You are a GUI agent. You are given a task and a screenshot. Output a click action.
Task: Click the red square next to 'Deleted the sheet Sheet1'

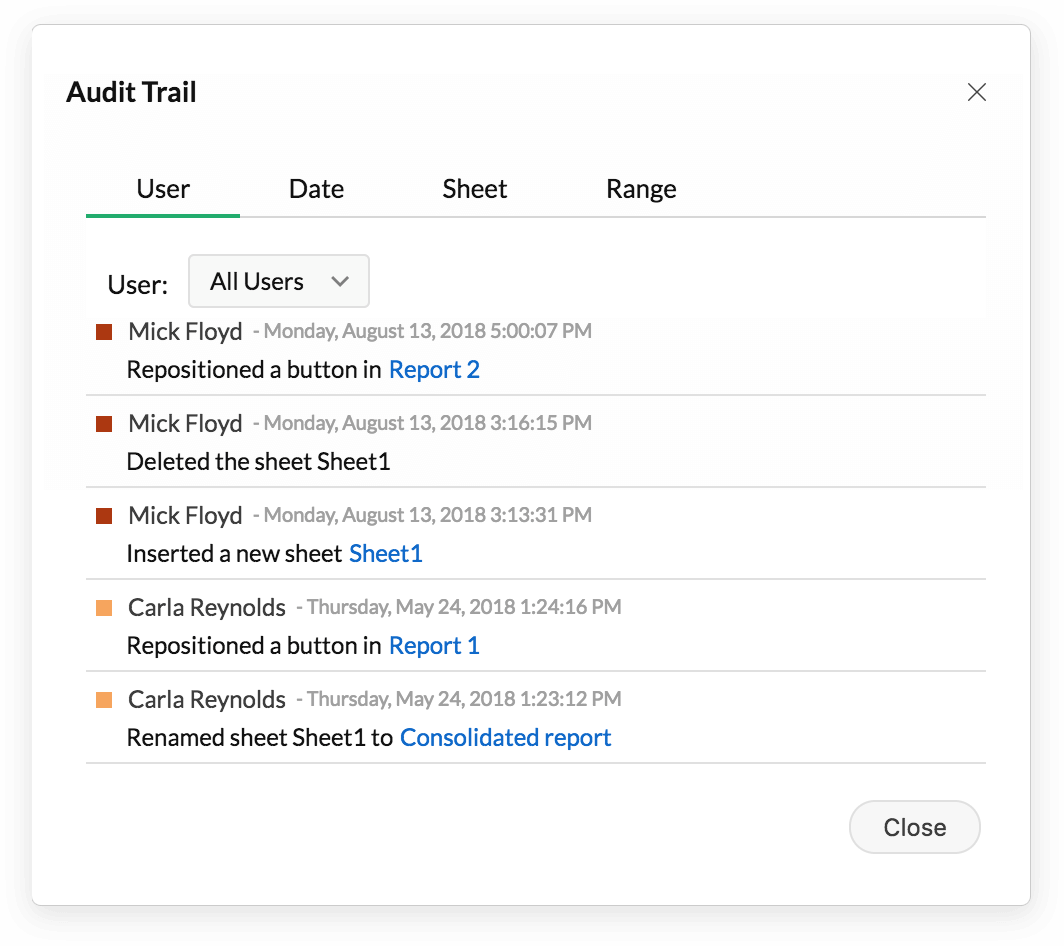point(104,422)
